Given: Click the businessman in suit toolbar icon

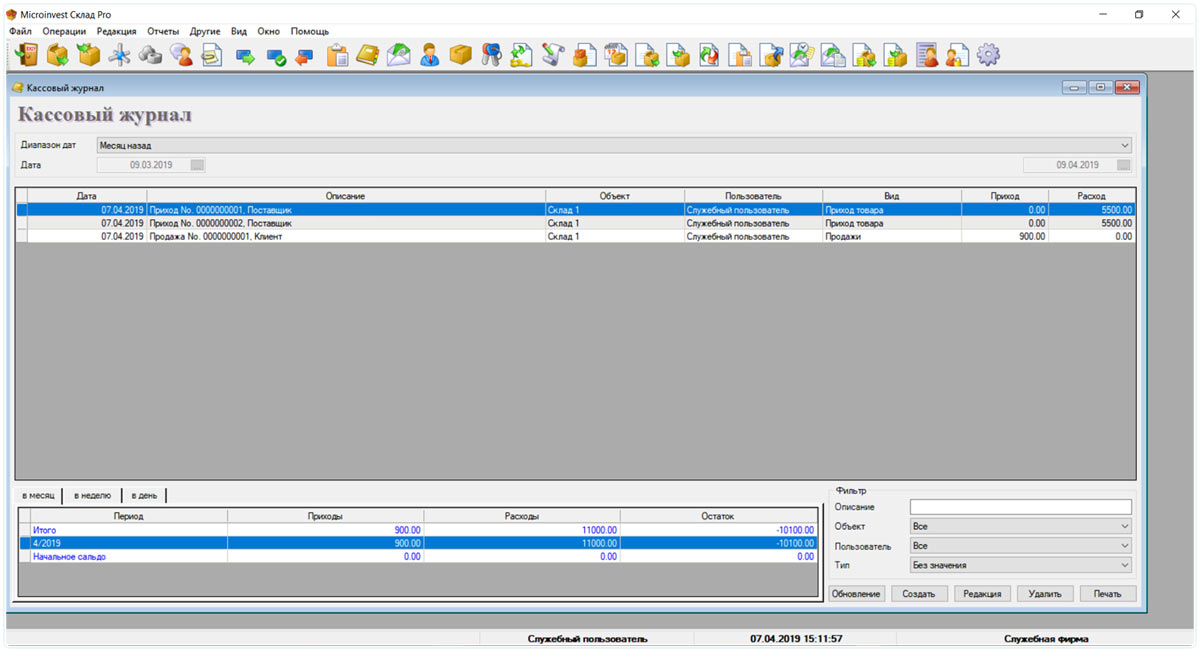Looking at the screenshot, I should click(x=429, y=55).
